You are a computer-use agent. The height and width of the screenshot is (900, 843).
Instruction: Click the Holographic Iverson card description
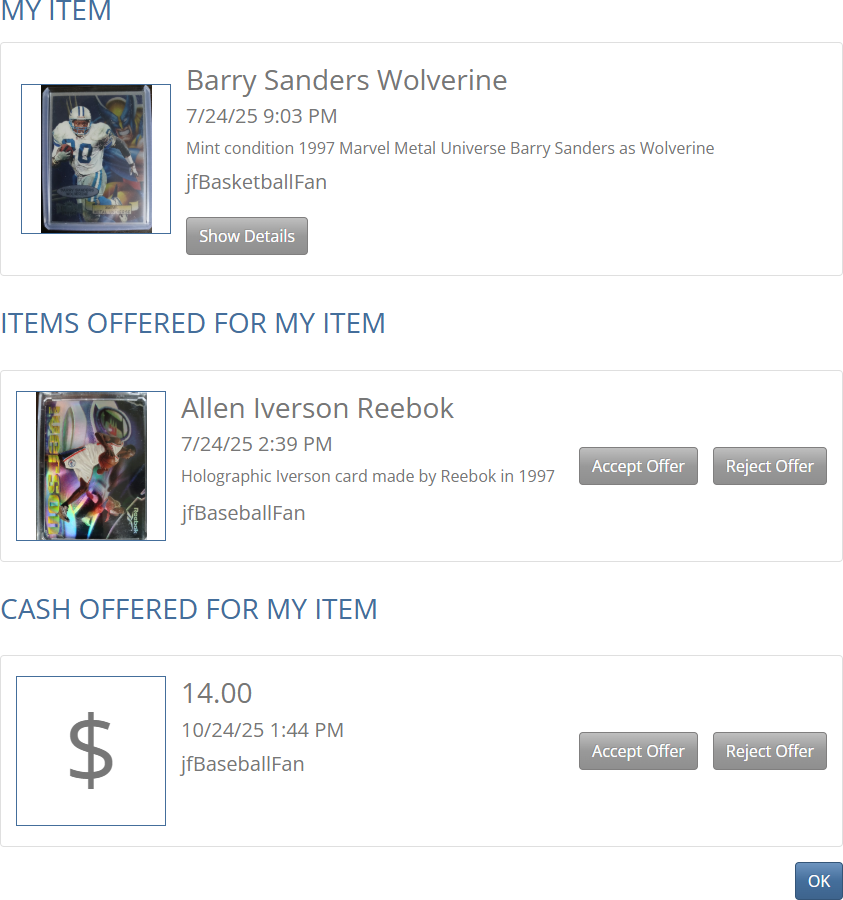(368, 476)
